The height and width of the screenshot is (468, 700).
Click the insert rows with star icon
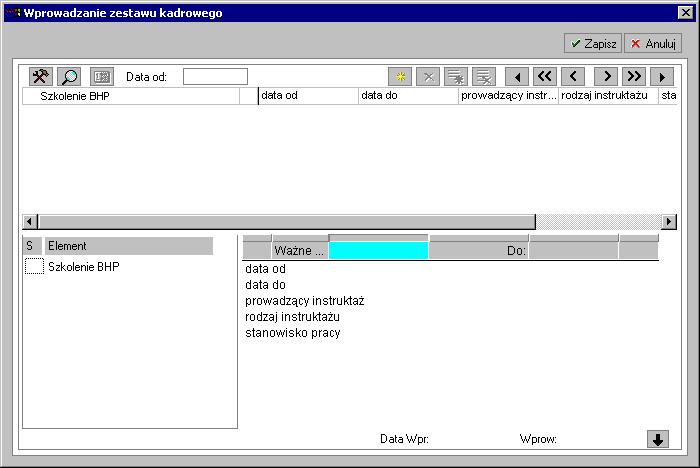(456, 77)
